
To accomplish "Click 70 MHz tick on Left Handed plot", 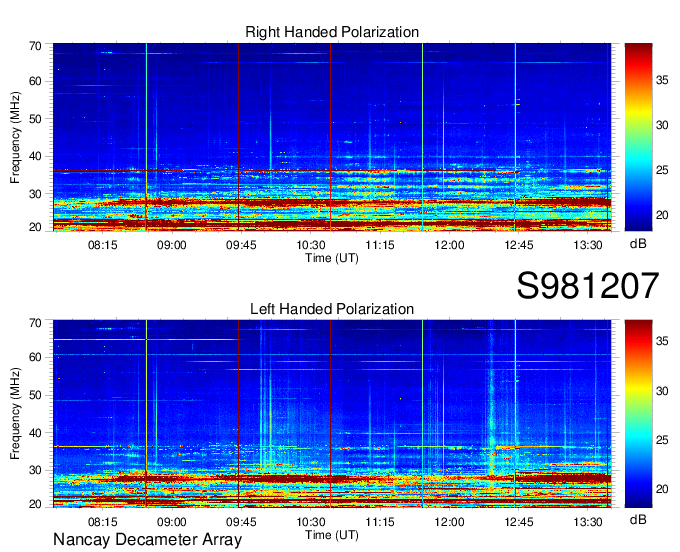I will [x=35, y=323].
